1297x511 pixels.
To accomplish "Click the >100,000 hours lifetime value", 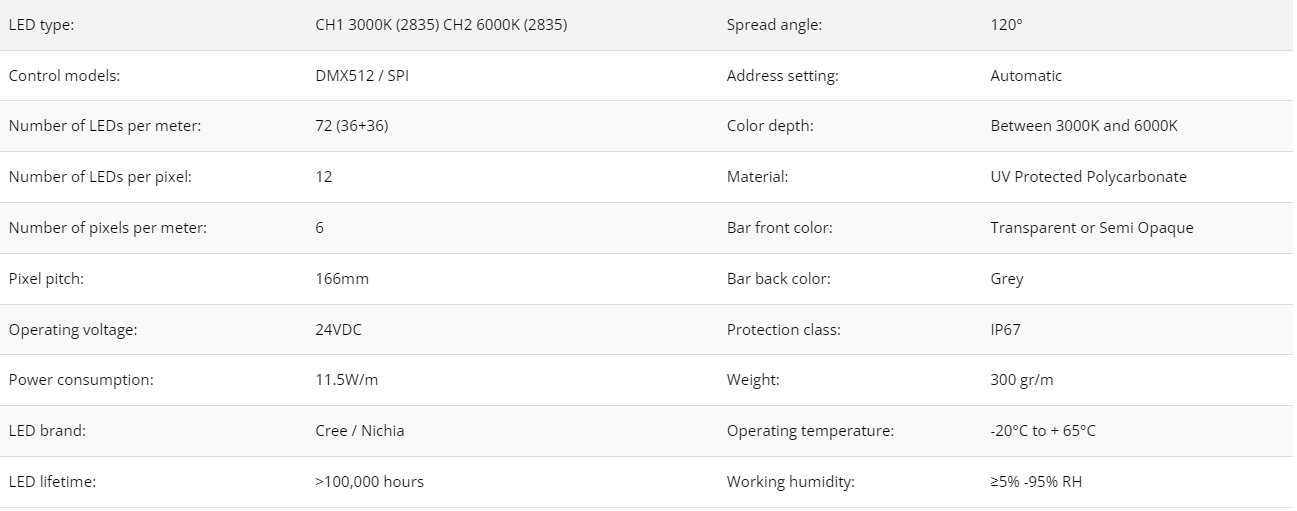I will (x=370, y=482).
